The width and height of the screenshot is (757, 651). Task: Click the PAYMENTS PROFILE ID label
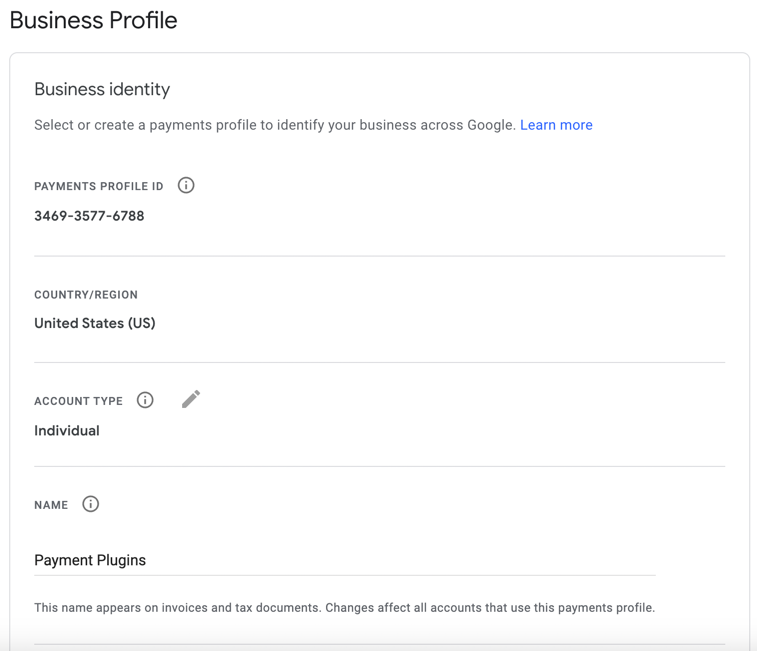click(99, 186)
